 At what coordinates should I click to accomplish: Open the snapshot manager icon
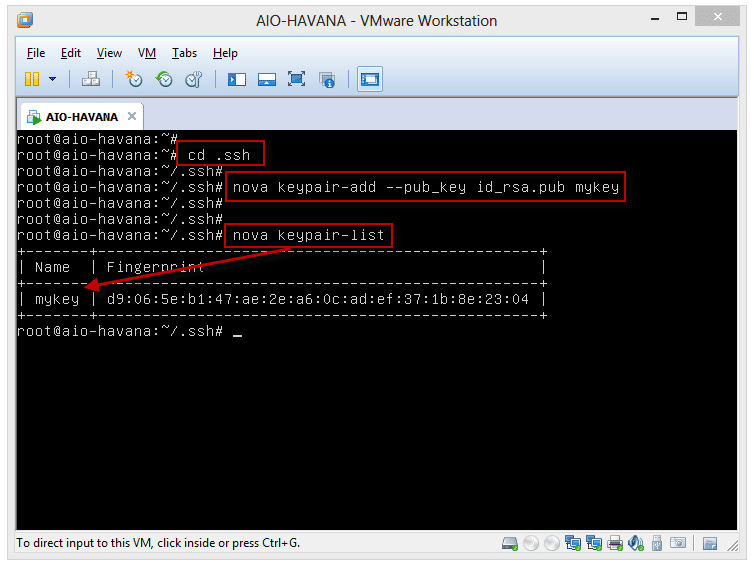194,79
